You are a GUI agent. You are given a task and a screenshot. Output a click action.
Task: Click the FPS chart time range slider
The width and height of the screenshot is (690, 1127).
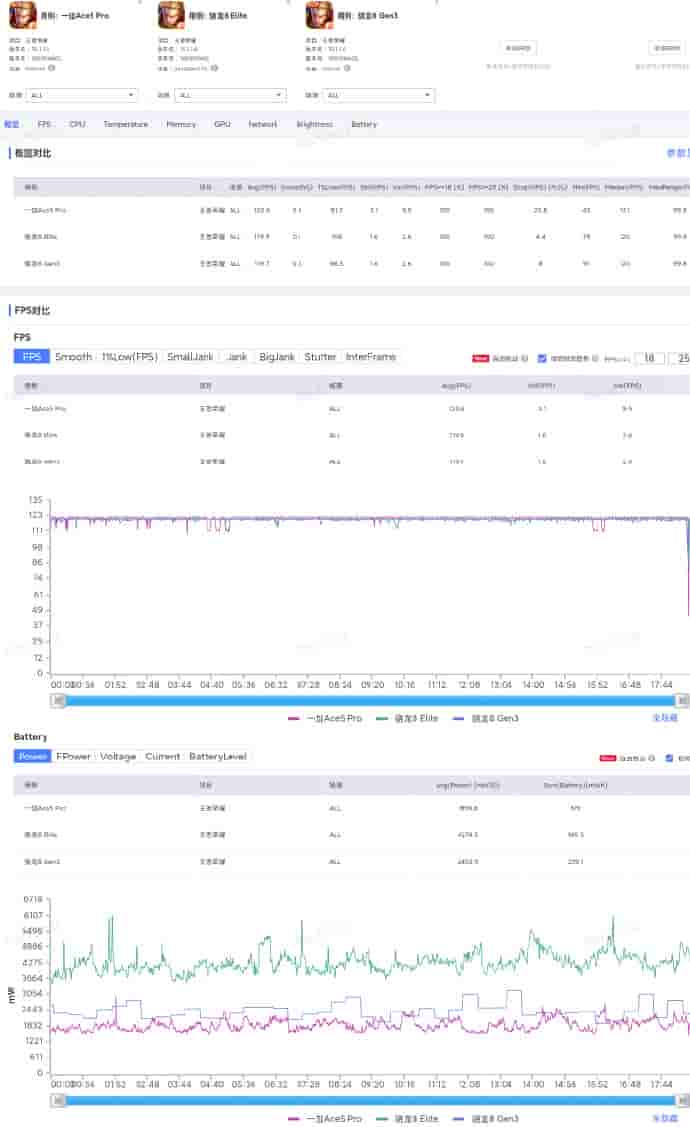(370, 701)
